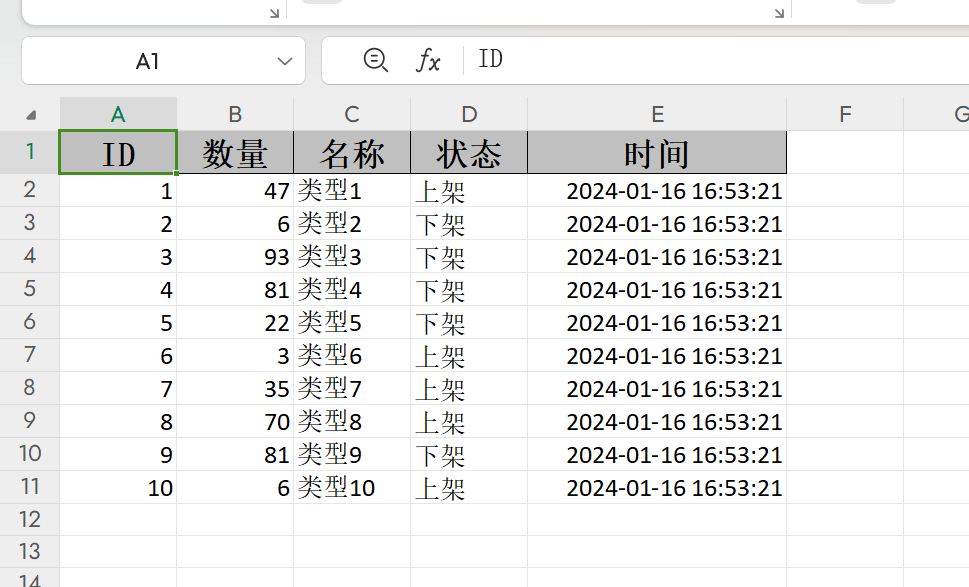Viewport: 969px width, 587px height.
Task: Select cell with quantity 81 in row 5
Action: click(235, 290)
